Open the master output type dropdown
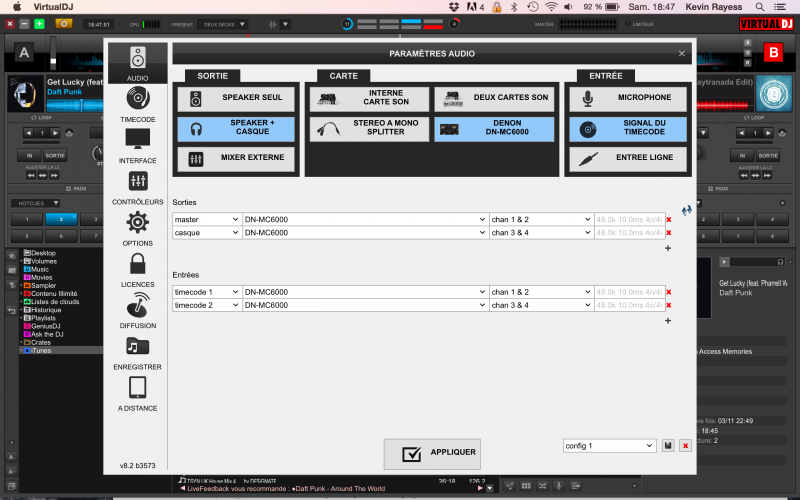Image resolution: width=800 pixels, height=500 pixels. coord(207,219)
